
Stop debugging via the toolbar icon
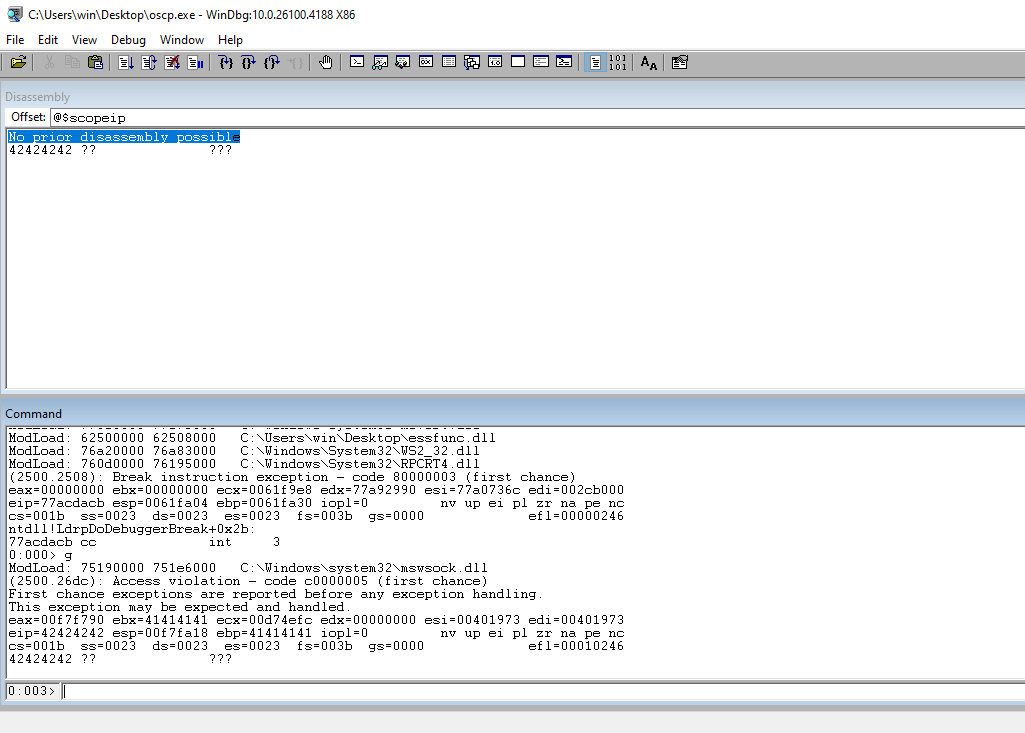pyautogui.click(x=172, y=62)
